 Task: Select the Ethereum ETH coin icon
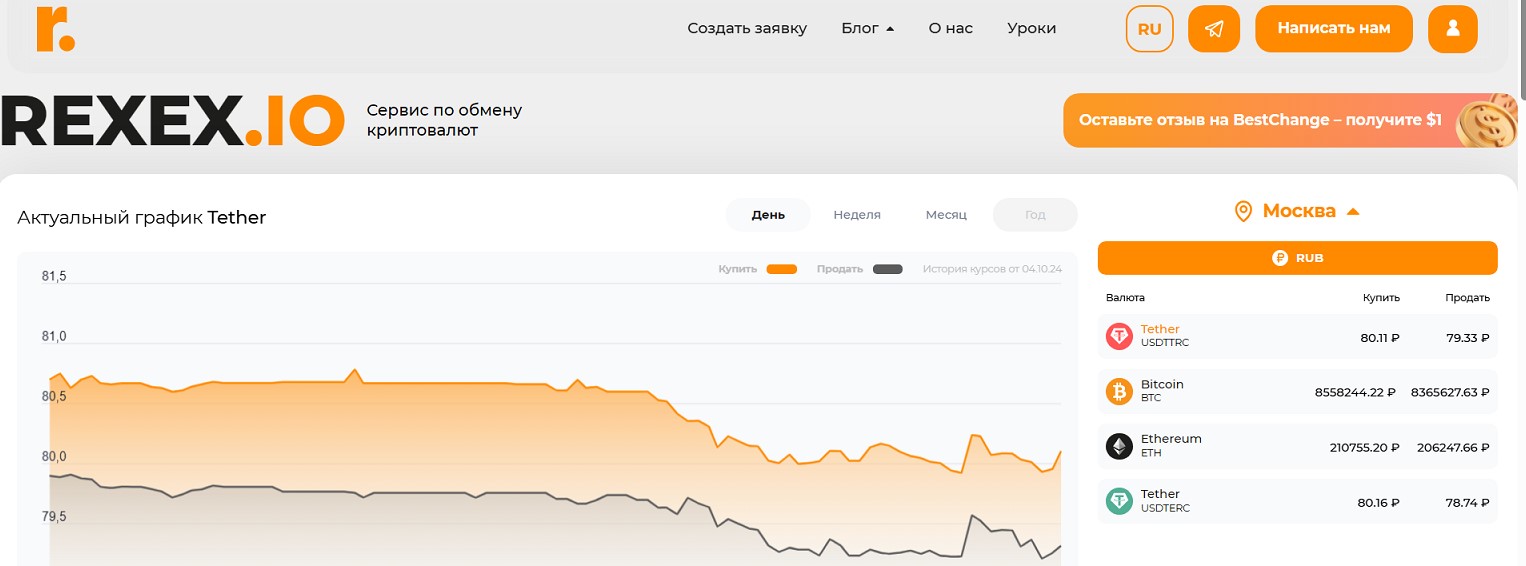pos(1119,446)
